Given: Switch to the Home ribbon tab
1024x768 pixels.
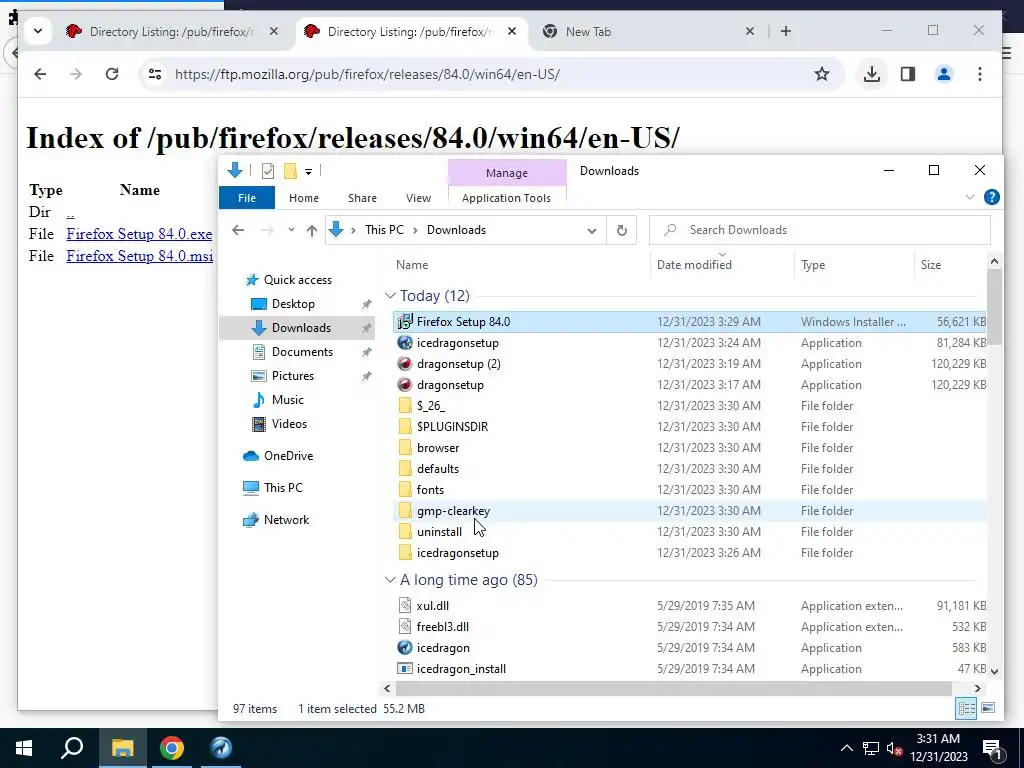Looking at the screenshot, I should click(x=304, y=198).
